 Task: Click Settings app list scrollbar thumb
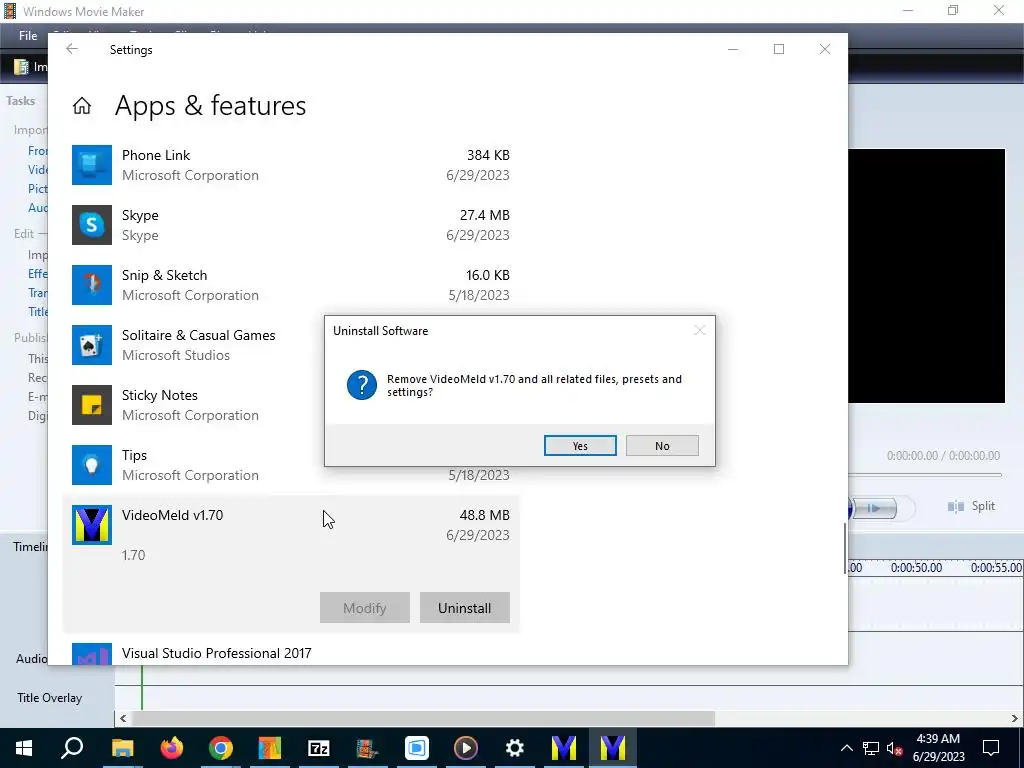click(x=845, y=549)
